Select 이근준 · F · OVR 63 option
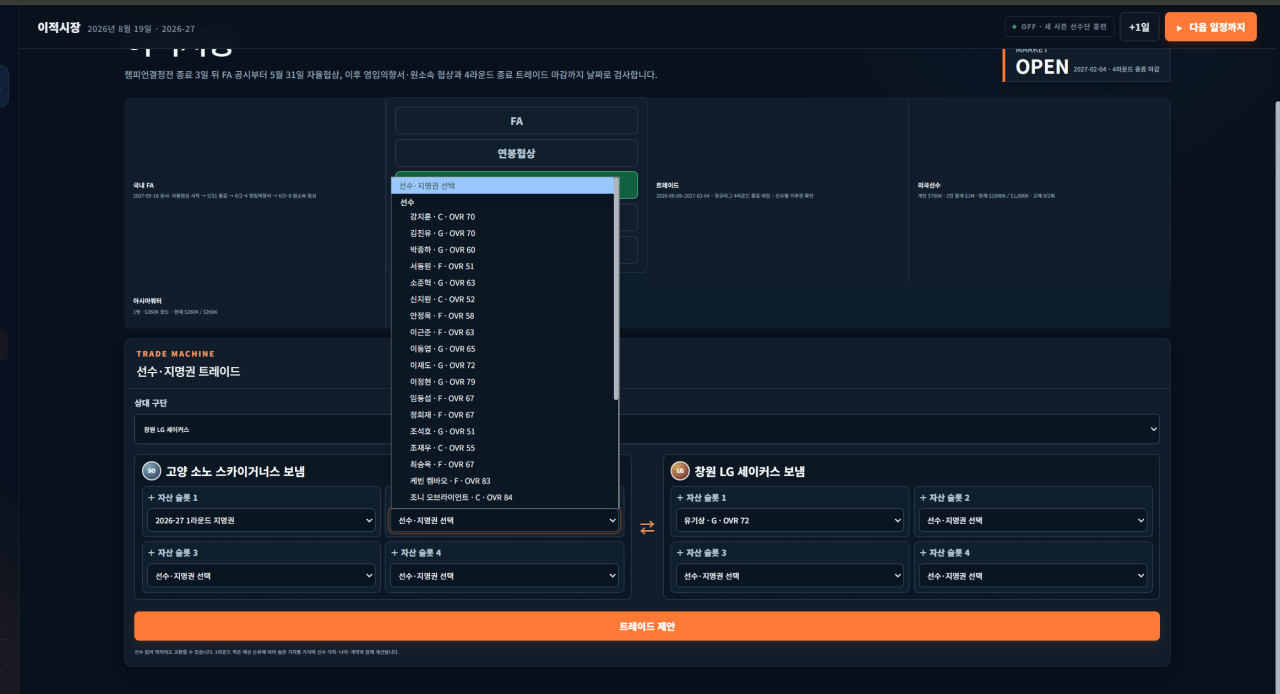The image size is (1280, 694). click(502, 332)
